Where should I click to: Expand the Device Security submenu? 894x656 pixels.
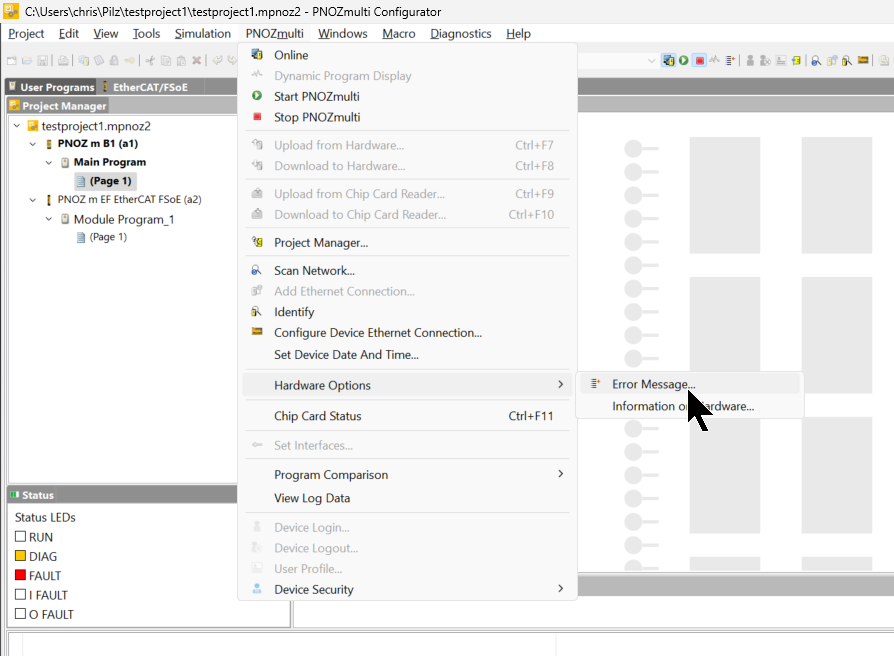[560, 589]
